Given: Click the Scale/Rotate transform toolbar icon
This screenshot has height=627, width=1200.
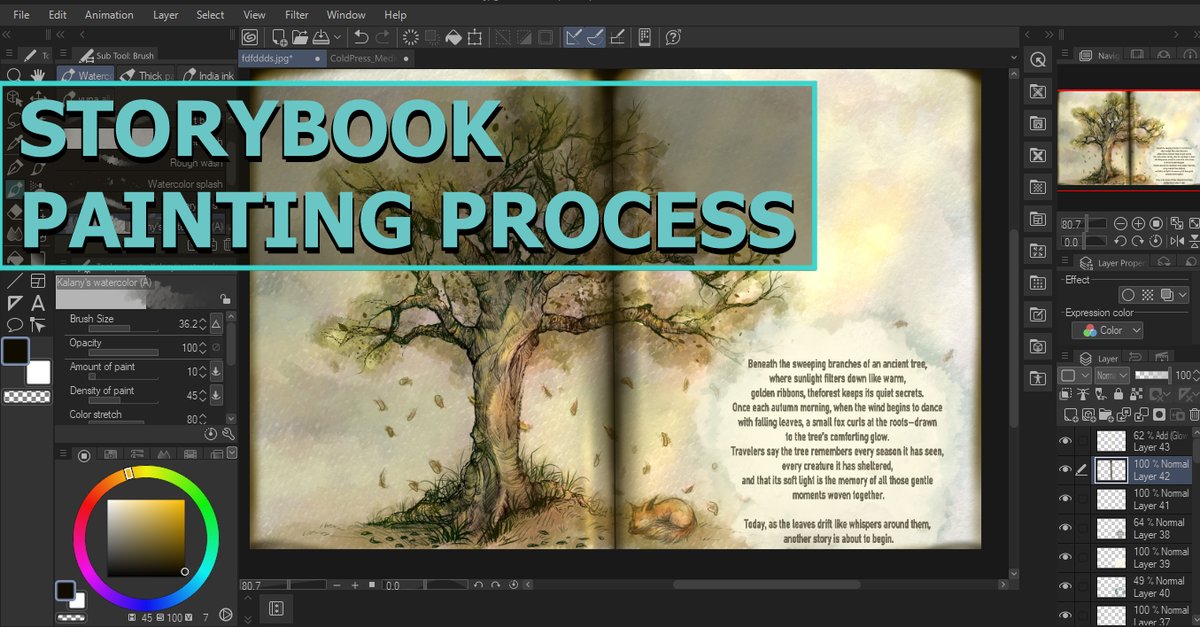Looking at the screenshot, I should coord(475,37).
